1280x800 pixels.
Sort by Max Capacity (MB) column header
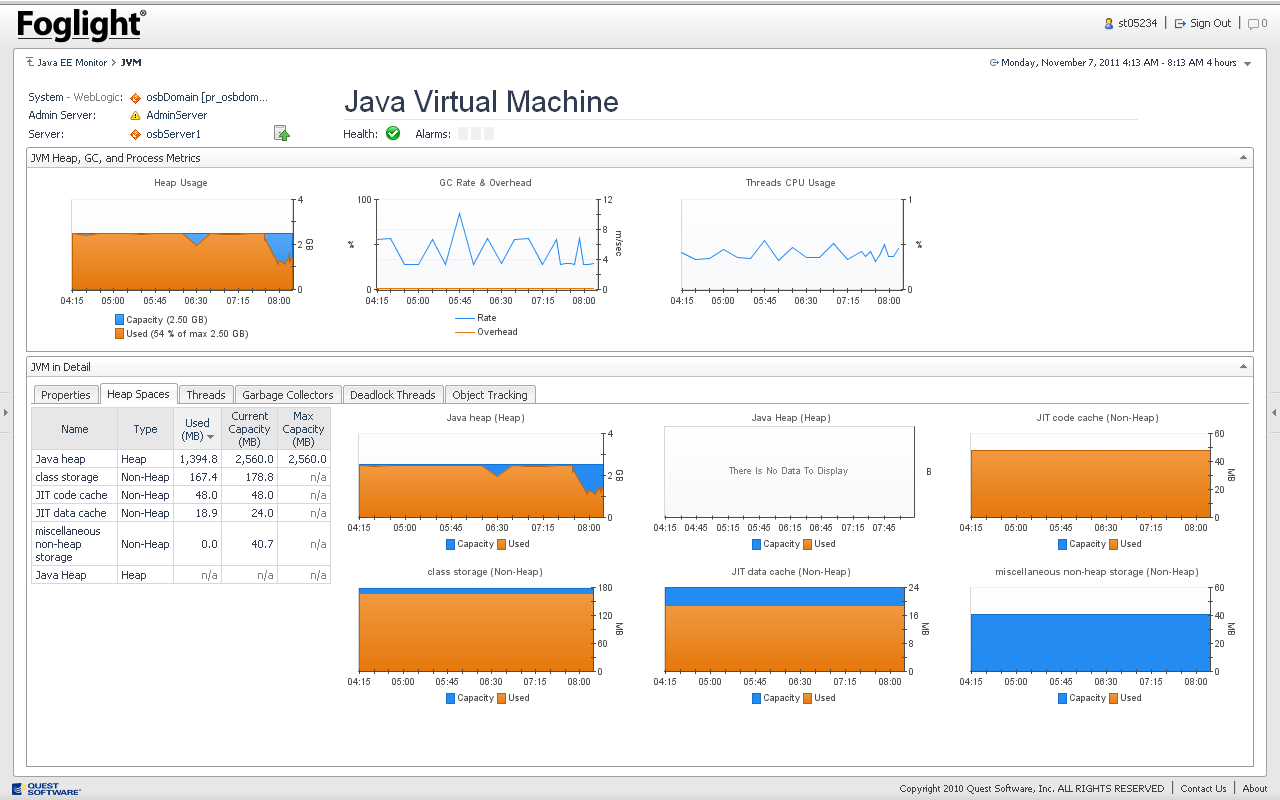[303, 429]
